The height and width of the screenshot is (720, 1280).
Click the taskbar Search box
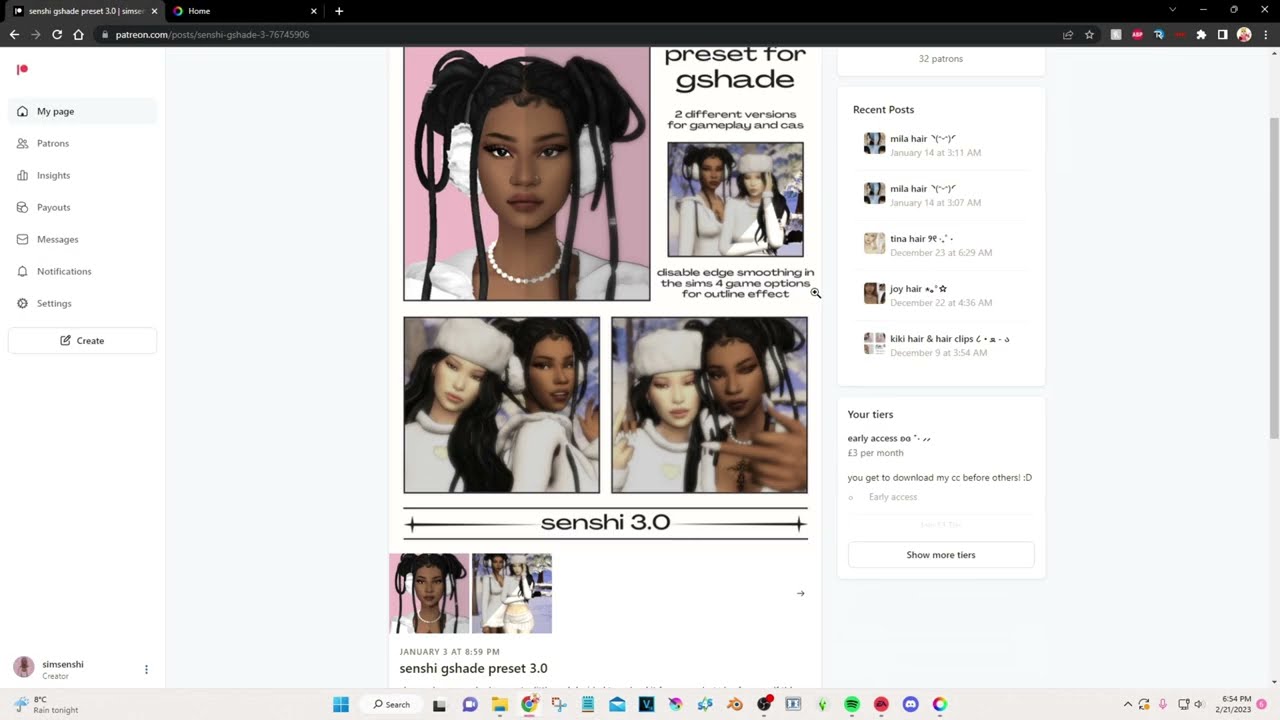pyautogui.click(x=392, y=704)
